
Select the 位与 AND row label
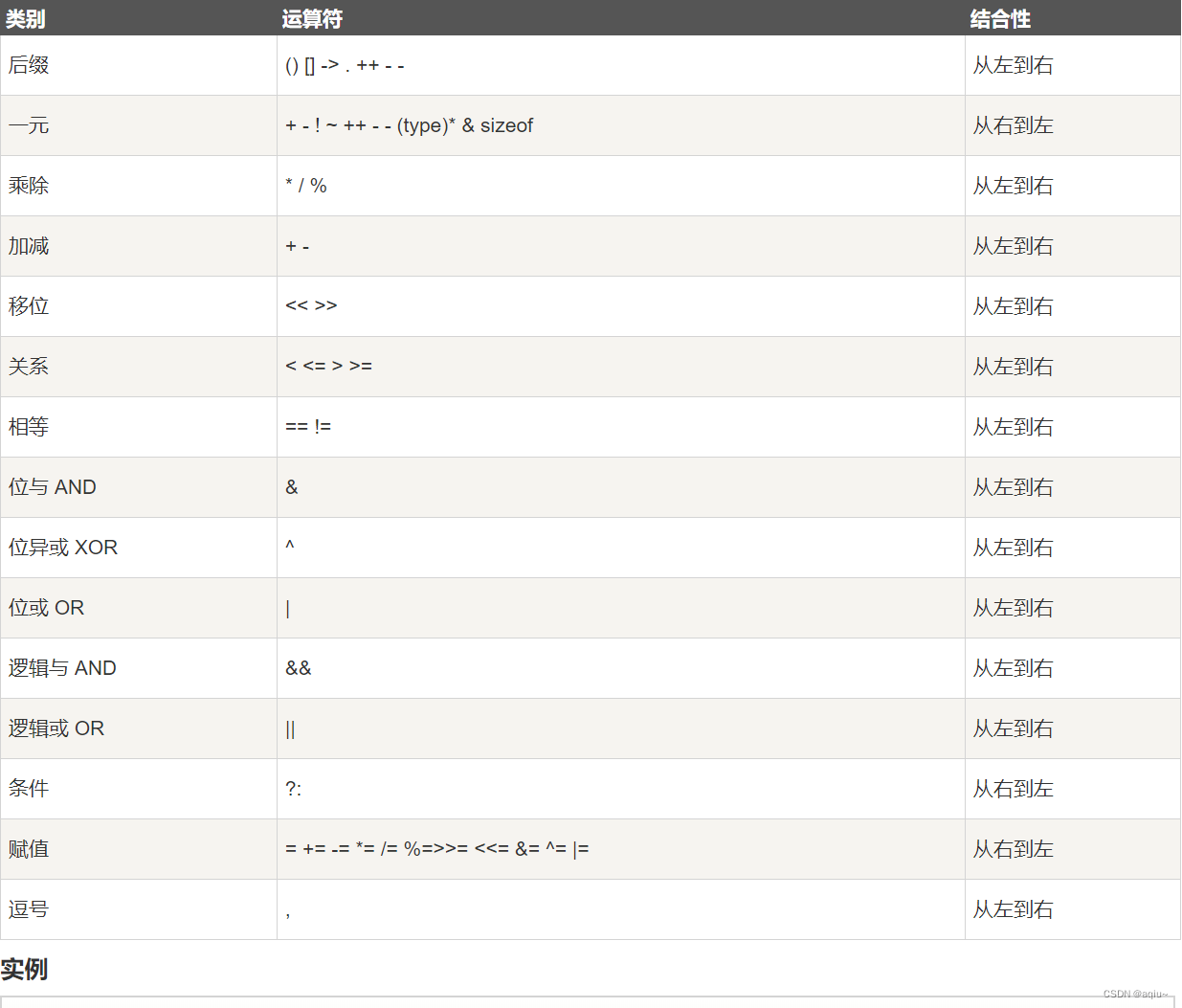(x=53, y=487)
